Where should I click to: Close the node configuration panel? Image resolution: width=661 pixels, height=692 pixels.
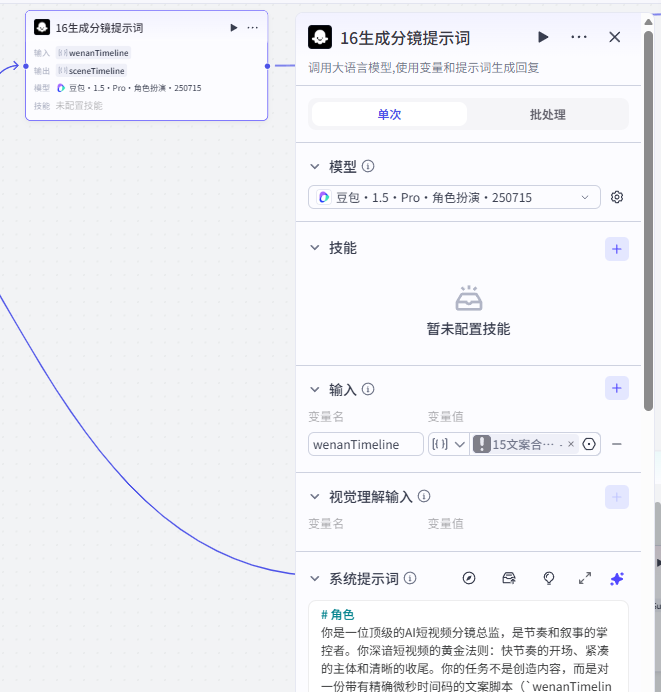(x=615, y=37)
